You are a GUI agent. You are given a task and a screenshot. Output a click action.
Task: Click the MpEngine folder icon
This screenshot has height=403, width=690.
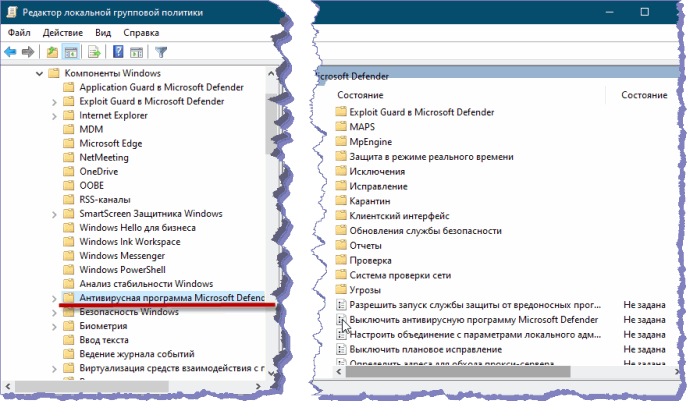[341, 142]
